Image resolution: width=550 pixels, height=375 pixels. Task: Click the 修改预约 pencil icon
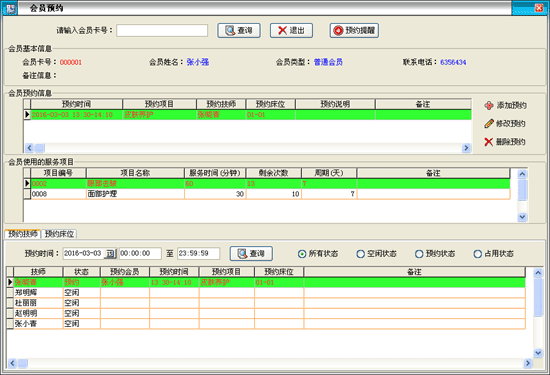[489, 123]
